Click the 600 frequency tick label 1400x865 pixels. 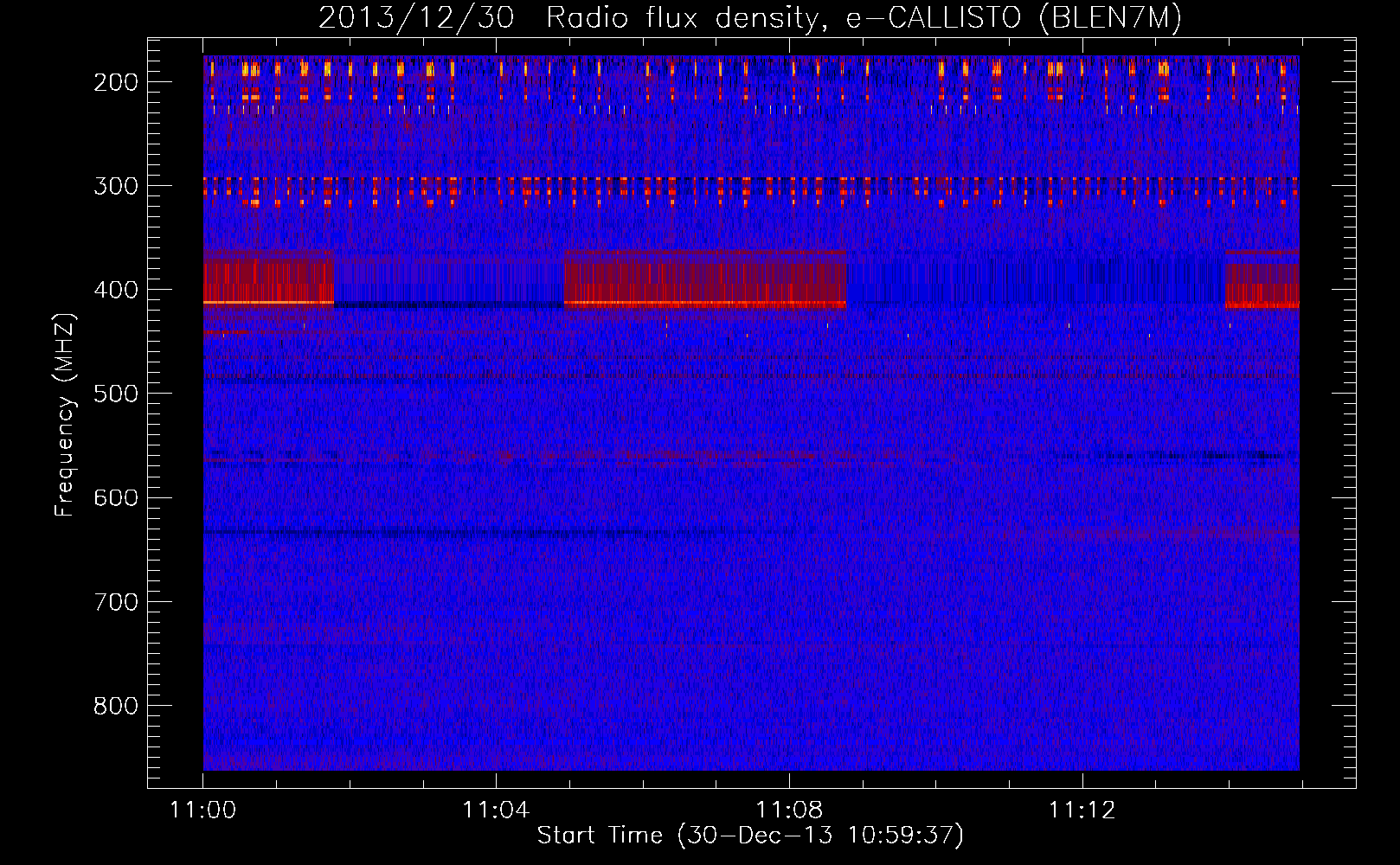click(x=115, y=497)
